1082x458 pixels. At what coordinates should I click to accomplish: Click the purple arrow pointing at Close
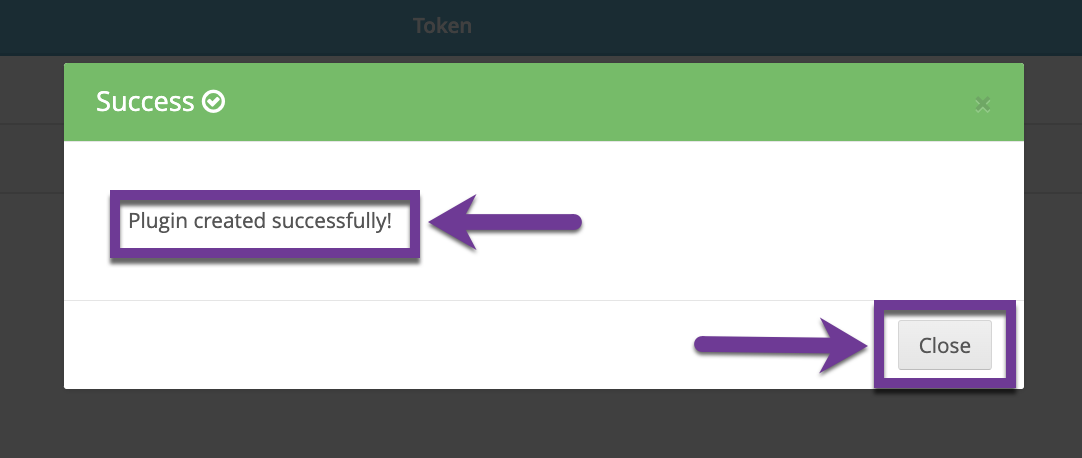(x=780, y=345)
